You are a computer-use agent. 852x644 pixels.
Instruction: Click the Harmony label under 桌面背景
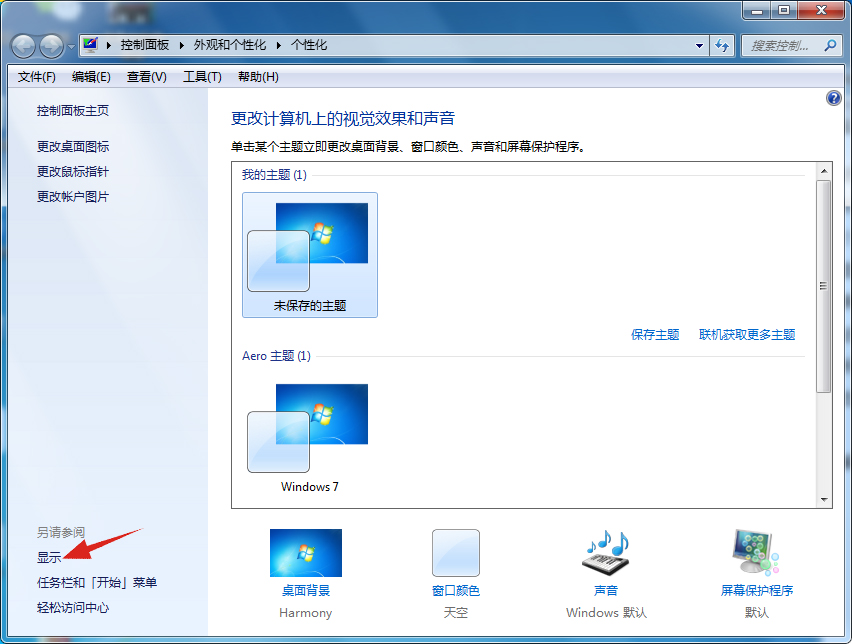pos(306,613)
